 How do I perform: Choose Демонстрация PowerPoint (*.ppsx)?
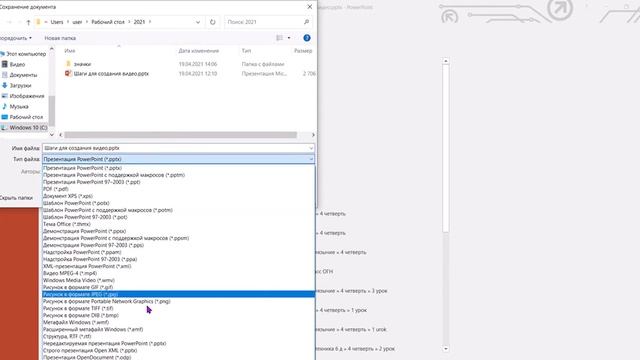click(x=178, y=231)
